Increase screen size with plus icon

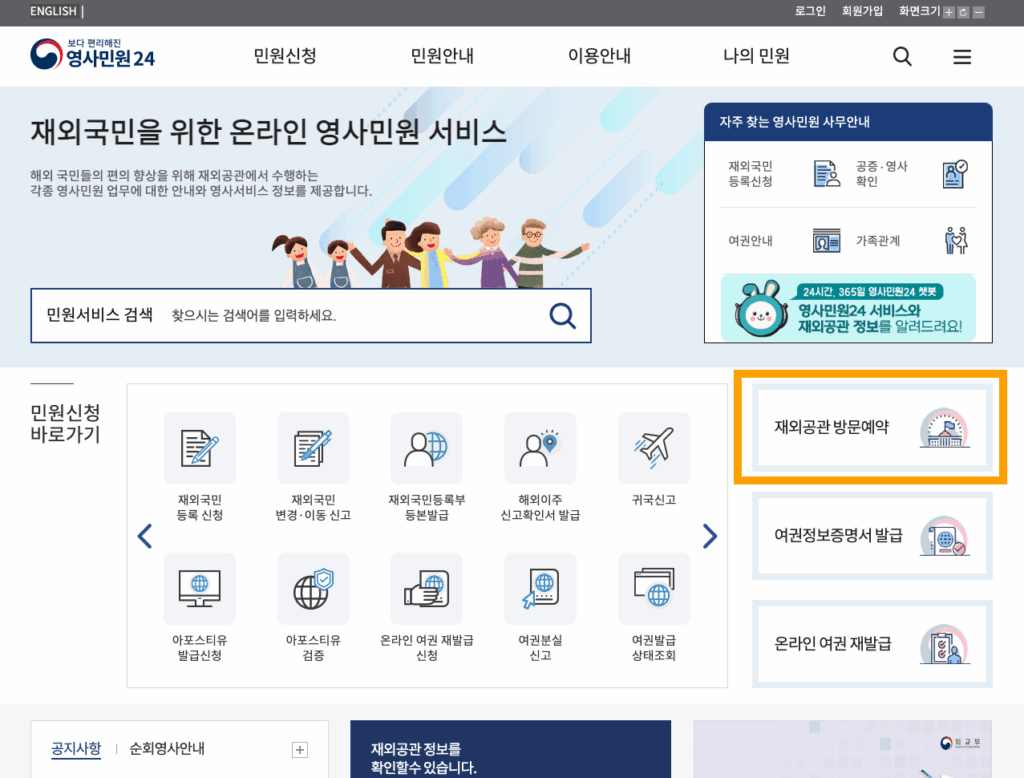point(948,12)
